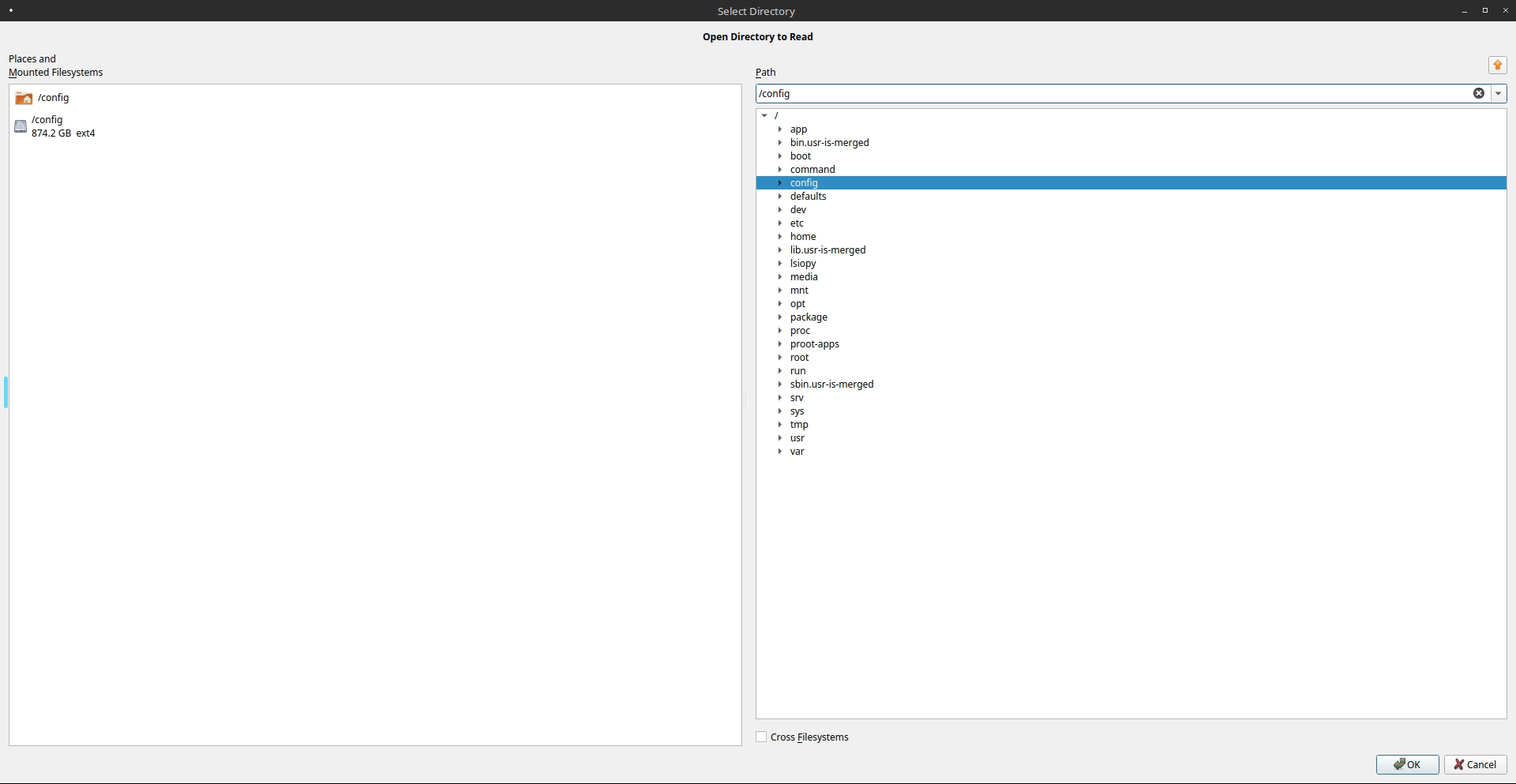Click inside the Path text field
Screen dimensions: 1516x784
[x=1105, y=93]
